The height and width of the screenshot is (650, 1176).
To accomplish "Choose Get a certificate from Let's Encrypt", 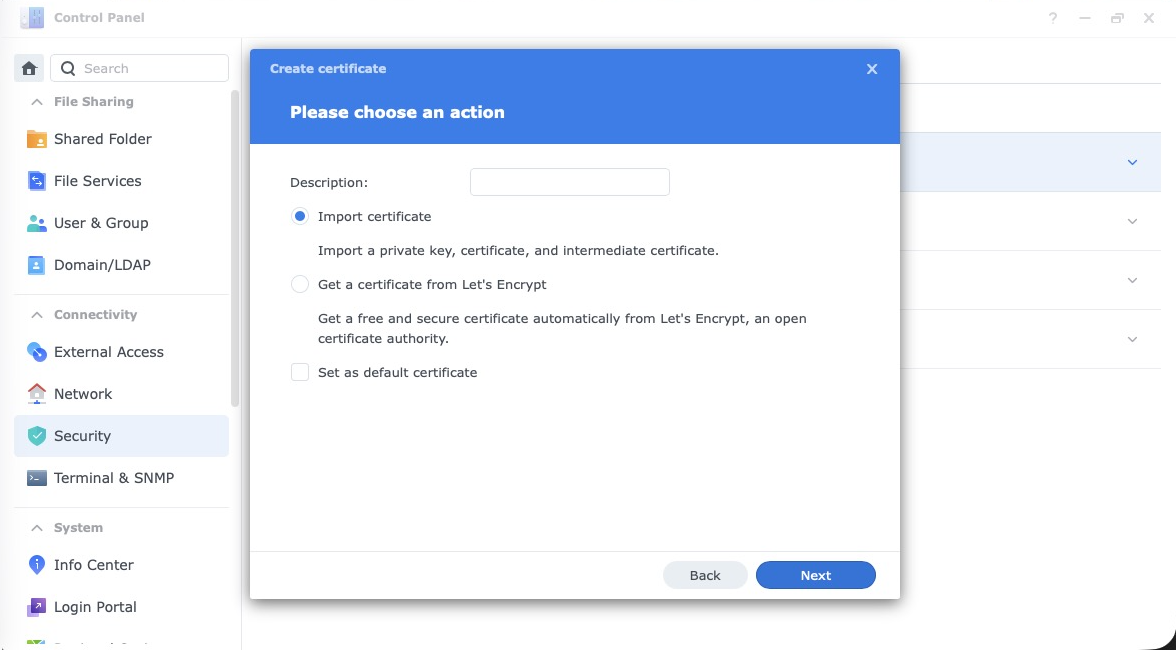I will 300,284.
